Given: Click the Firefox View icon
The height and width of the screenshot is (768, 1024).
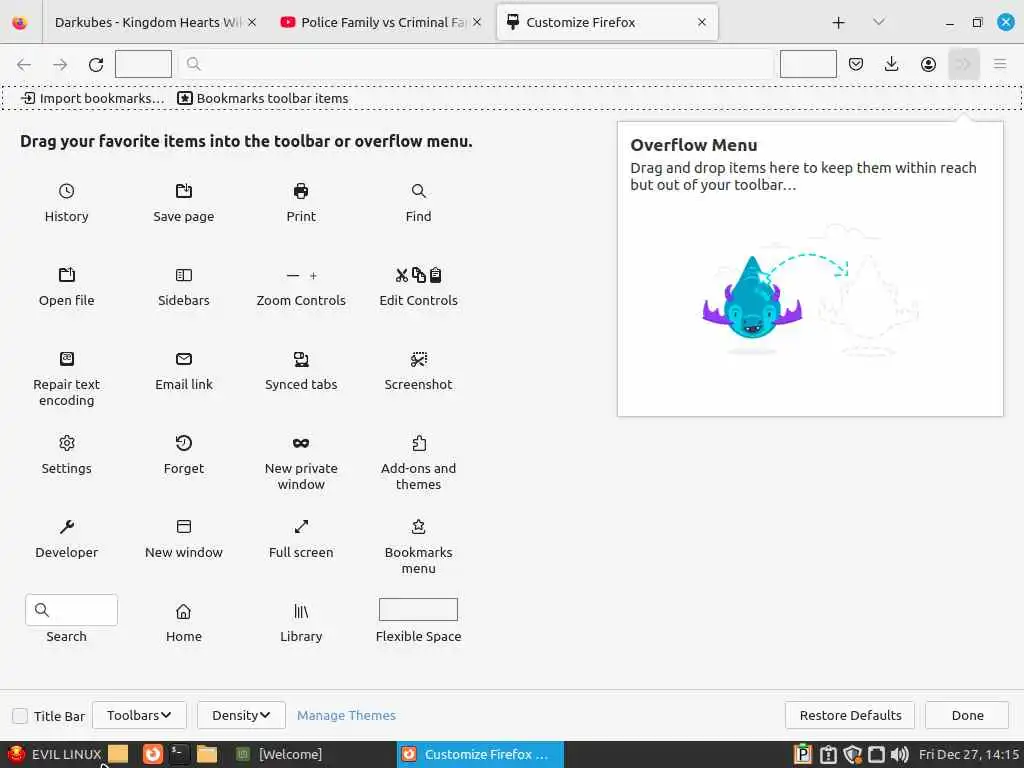Looking at the screenshot, I should (x=20, y=22).
